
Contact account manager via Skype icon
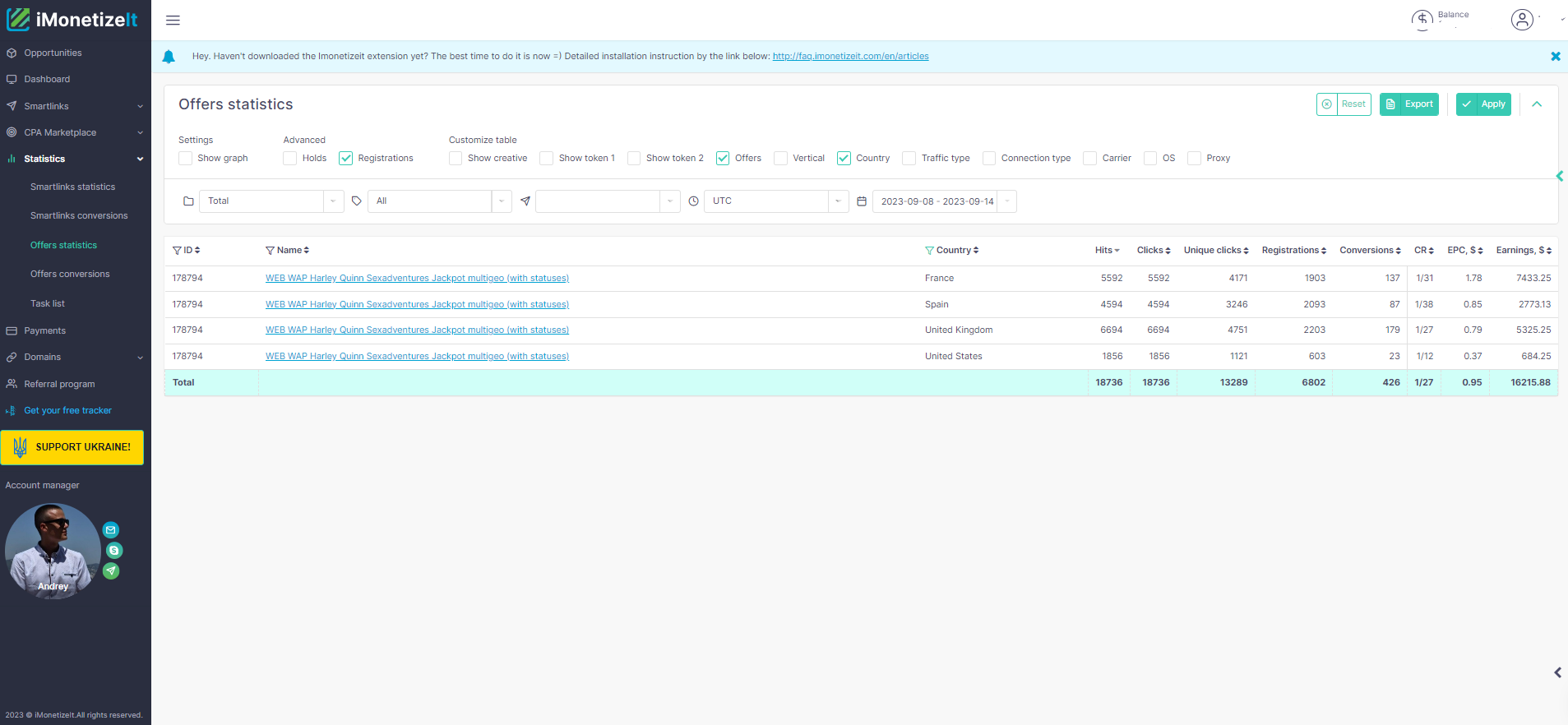coord(114,551)
